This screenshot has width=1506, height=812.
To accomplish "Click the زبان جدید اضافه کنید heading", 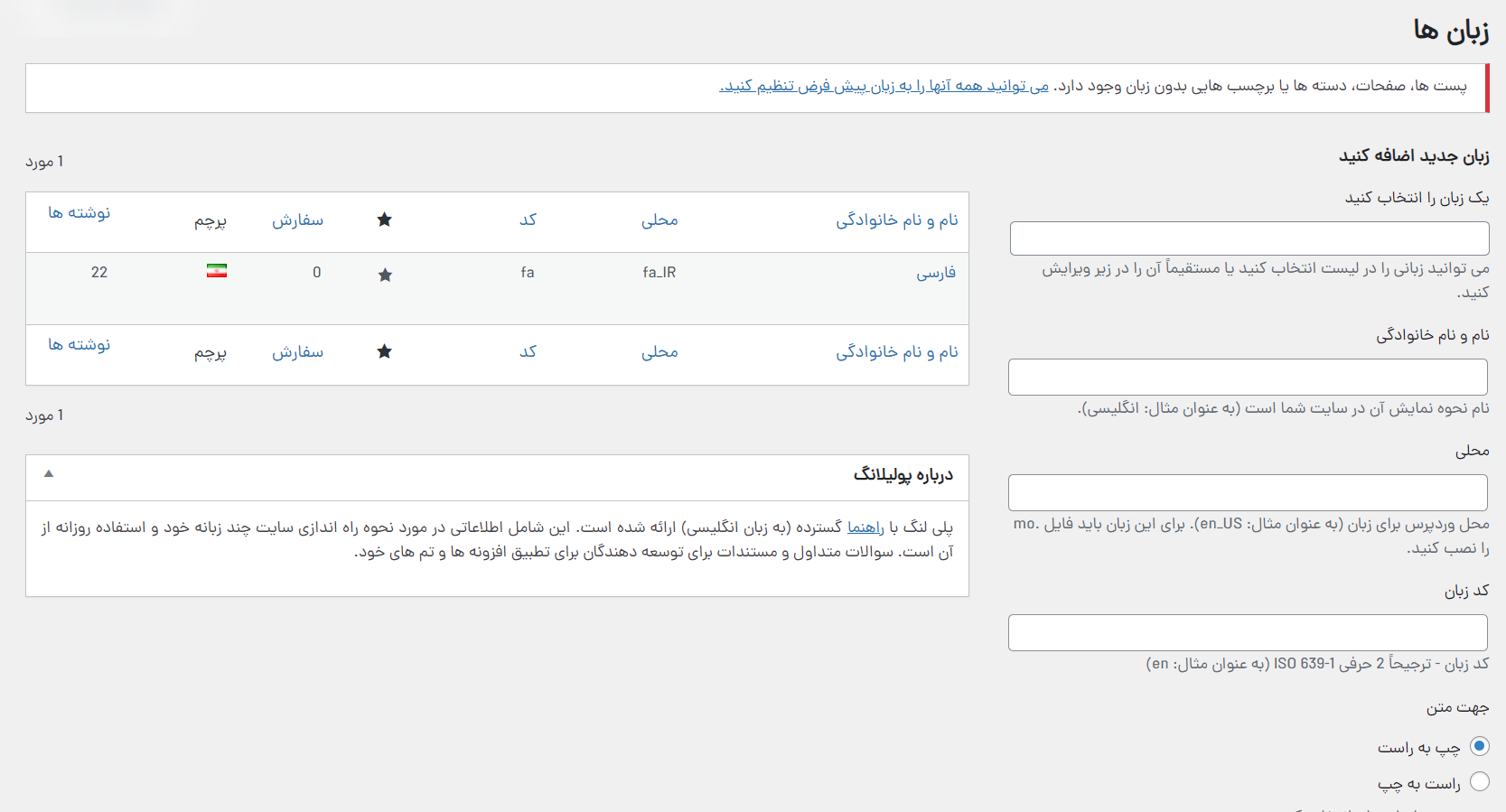I will pos(1414,155).
